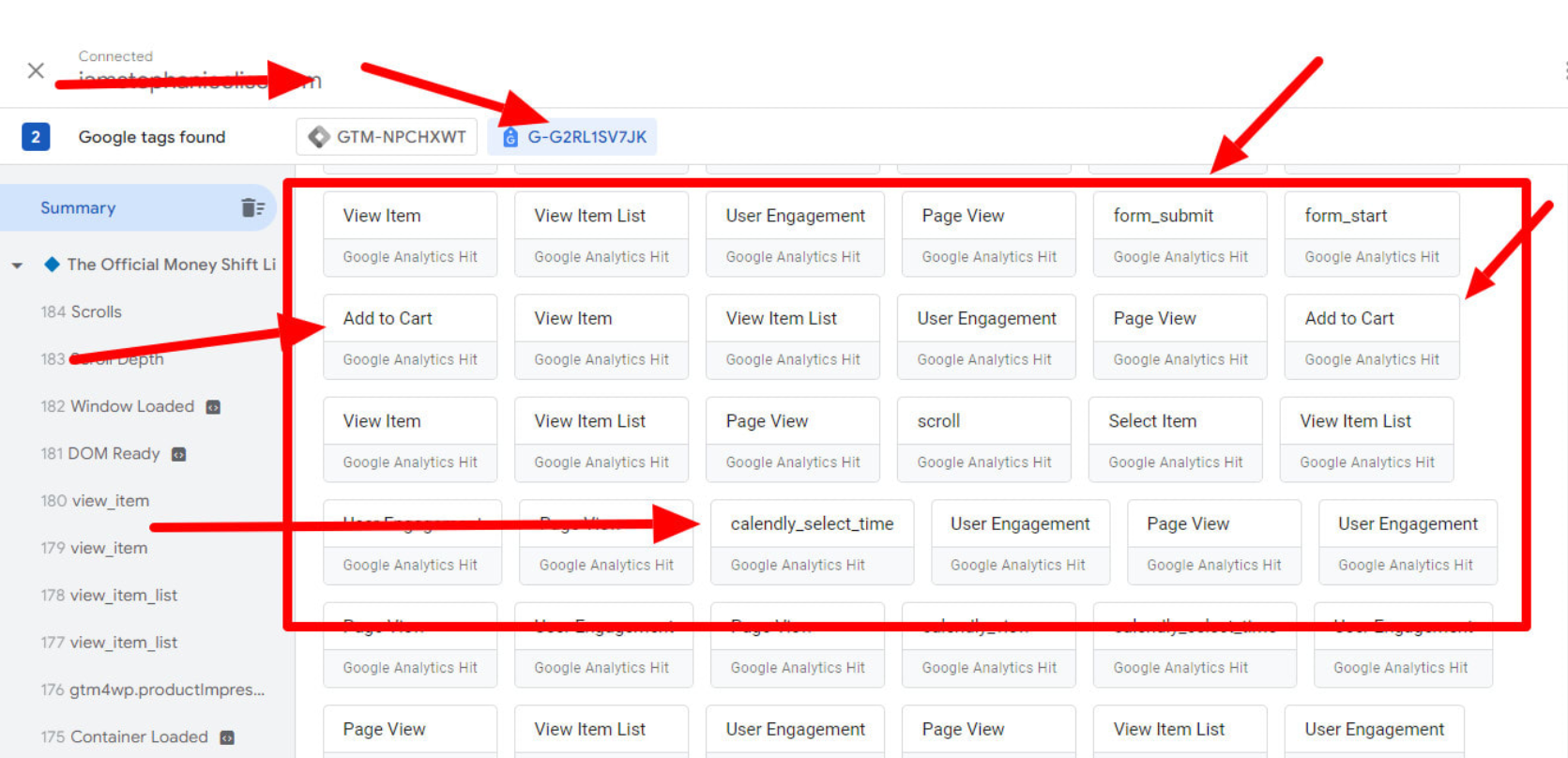Viewport: 1568px width, 758px height.
Task: Open the form_start hit card
Action: pyautogui.click(x=1371, y=234)
